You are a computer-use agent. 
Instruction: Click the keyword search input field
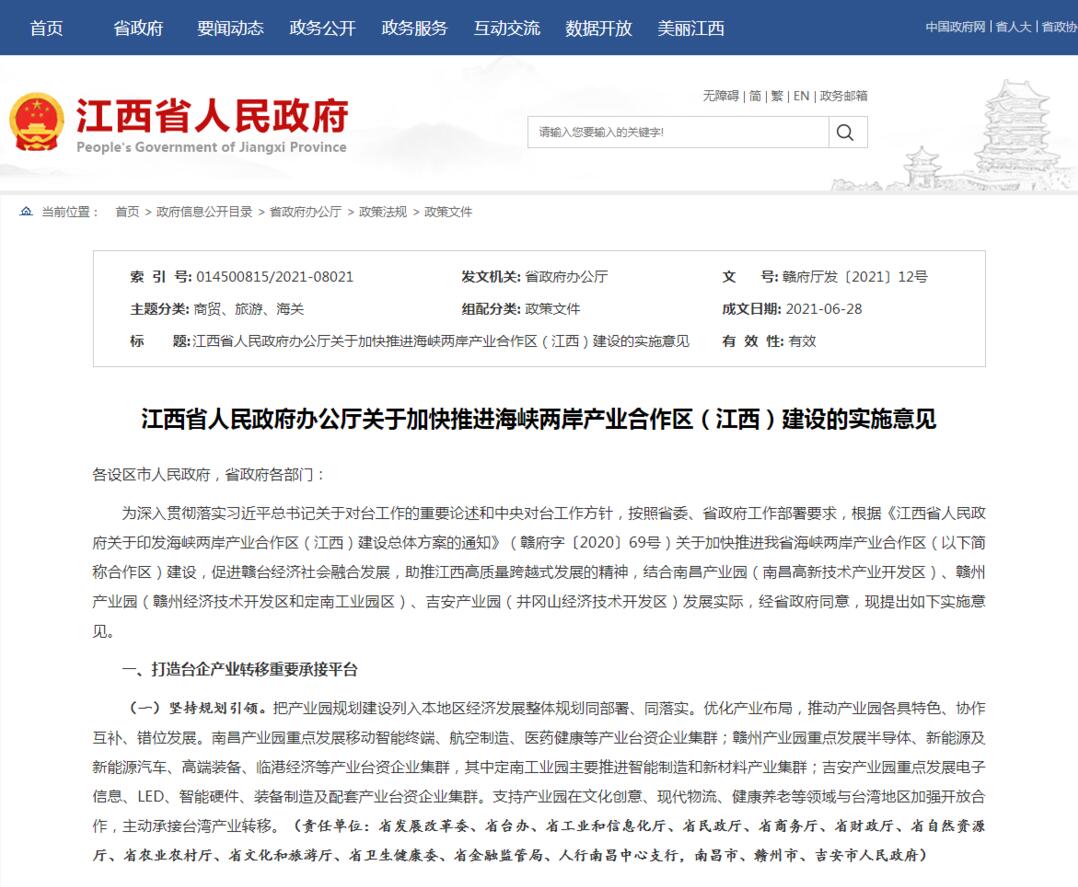point(678,132)
